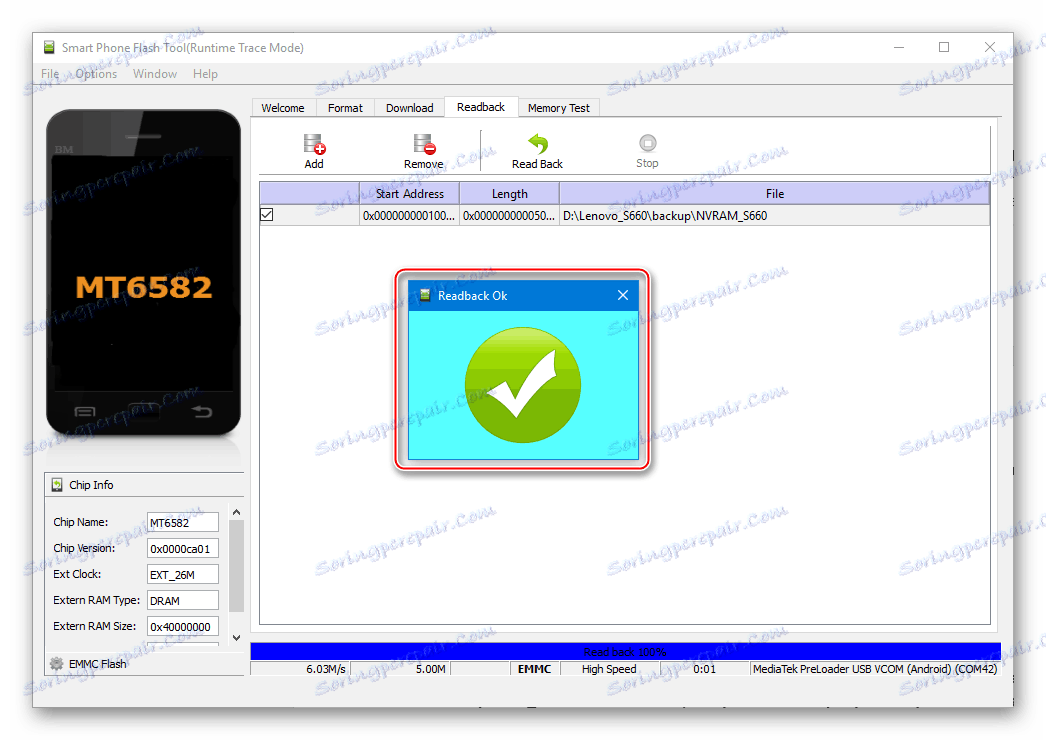Screen dimensions: 1046x740
Task: Open the Window menu
Action: (x=154, y=73)
